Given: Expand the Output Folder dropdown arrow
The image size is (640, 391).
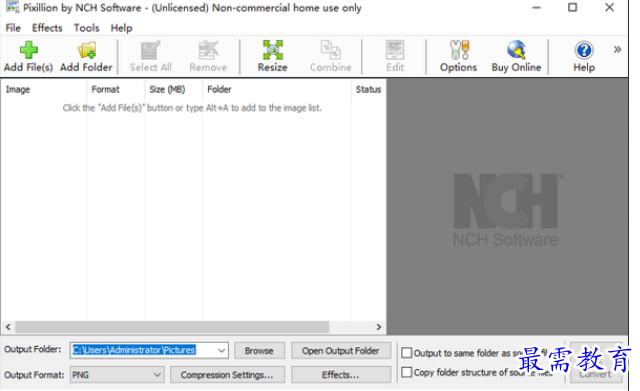Looking at the screenshot, I should click(x=221, y=351).
